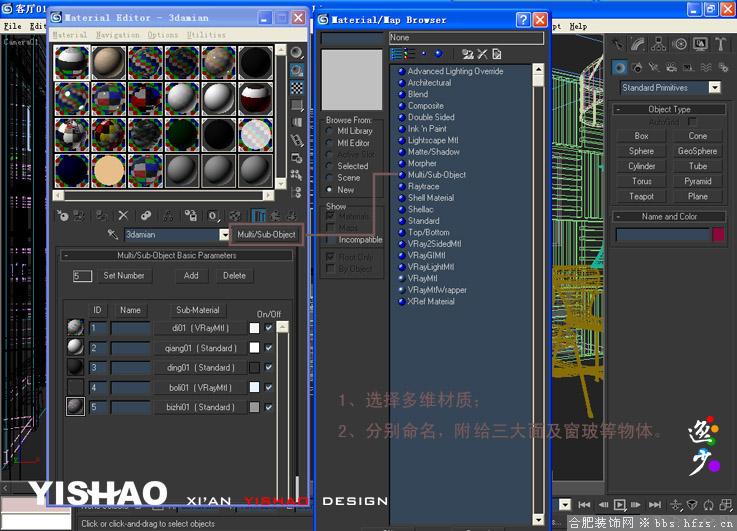
Task: Open the Create panel tab icon
Action: tap(618, 45)
